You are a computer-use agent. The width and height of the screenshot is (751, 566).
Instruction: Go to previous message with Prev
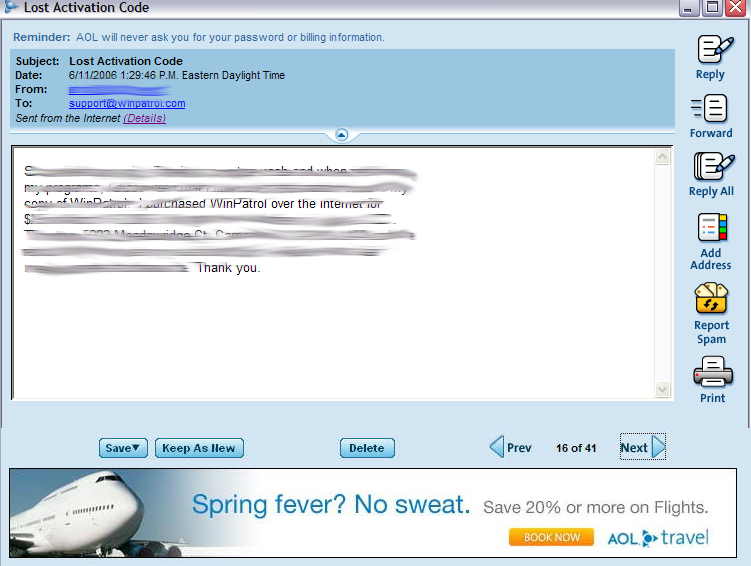[x=511, y=447]
